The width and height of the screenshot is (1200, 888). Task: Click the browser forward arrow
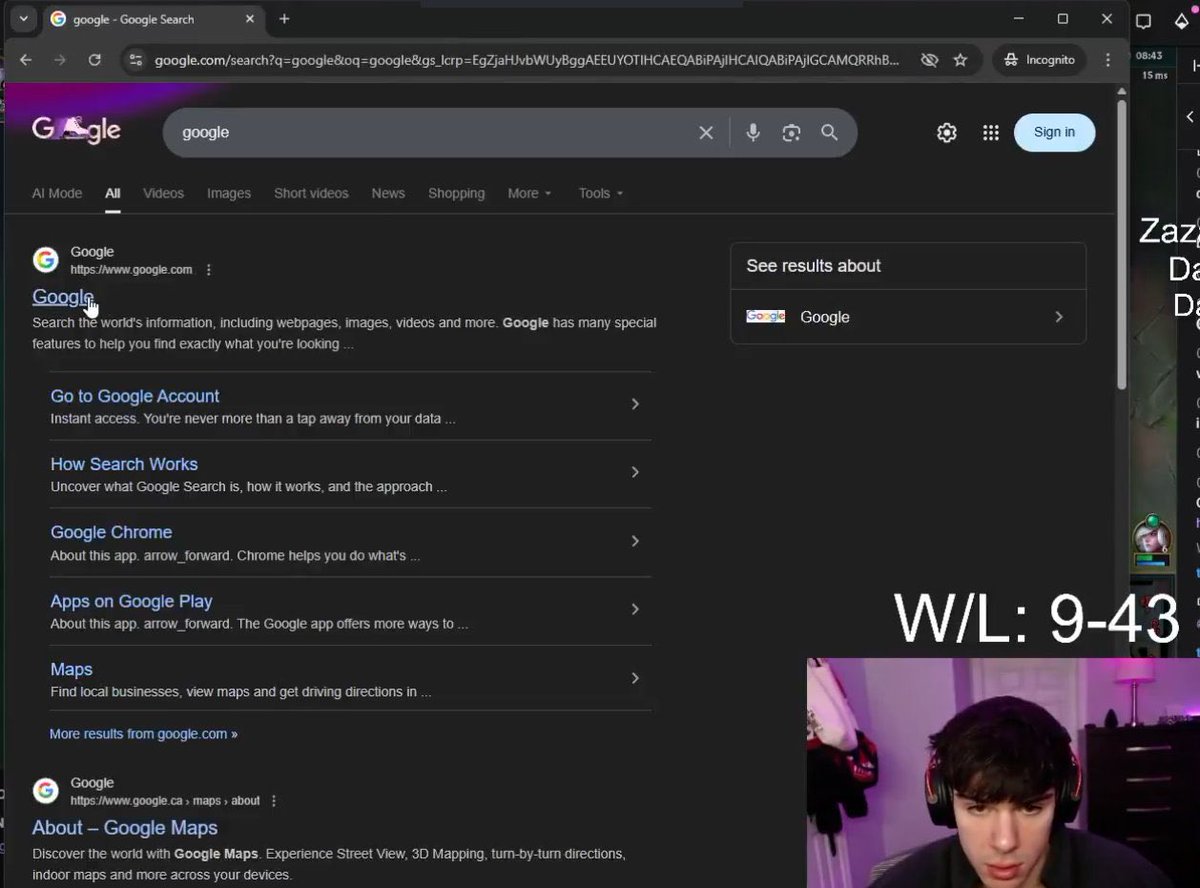pyautogui.click(x=60, y=60)
